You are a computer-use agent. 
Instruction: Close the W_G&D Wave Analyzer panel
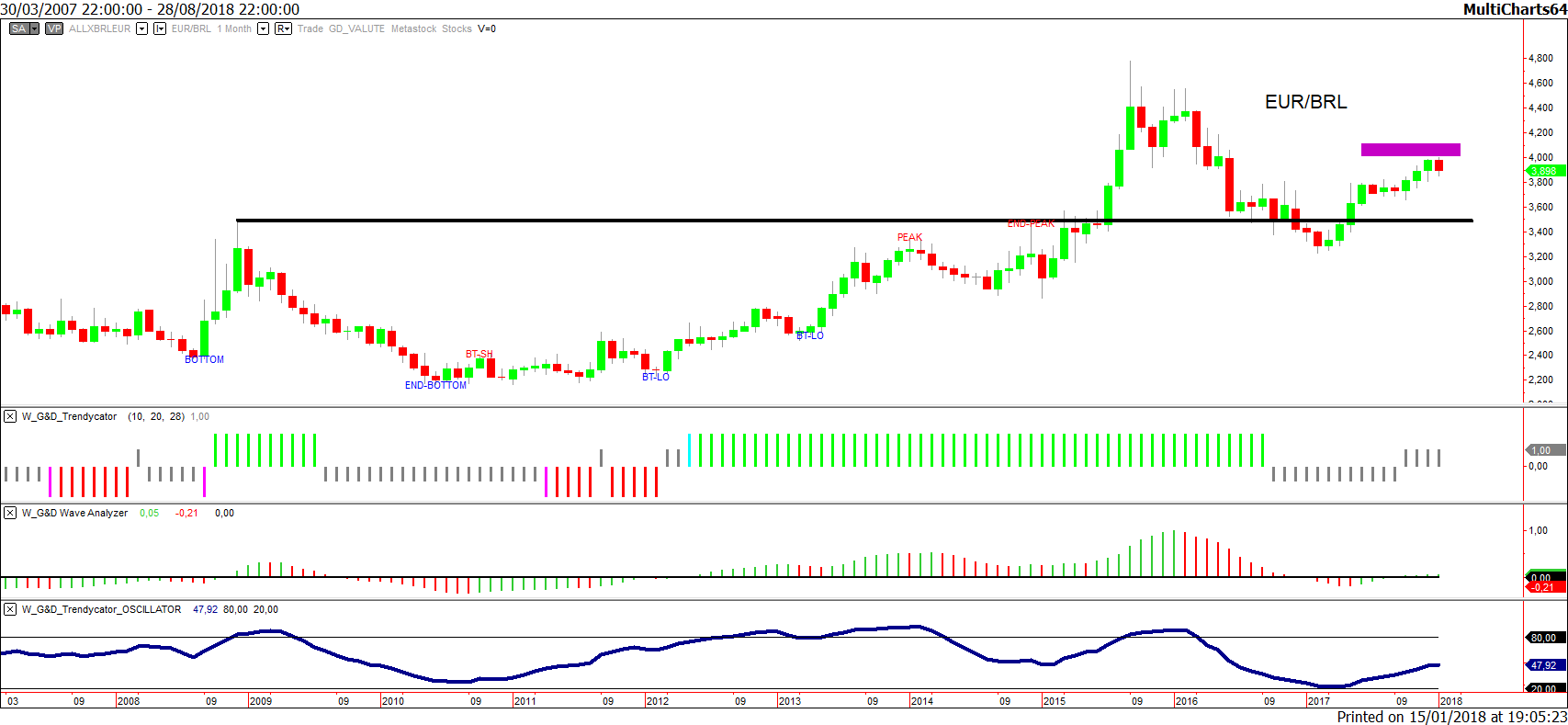(10, 513)
